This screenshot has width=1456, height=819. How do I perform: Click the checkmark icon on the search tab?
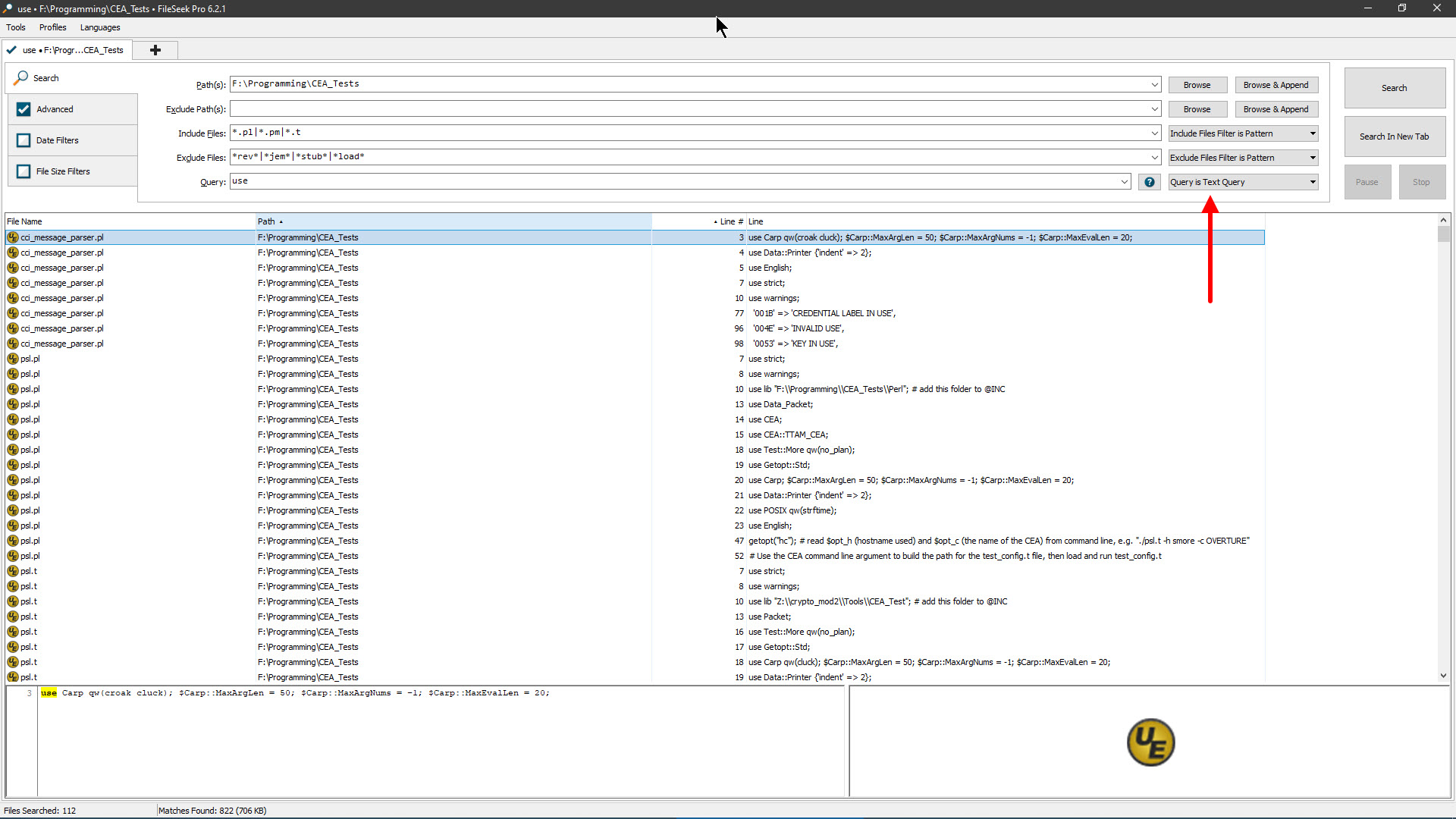pyautogui.click(x=11, y=50)
